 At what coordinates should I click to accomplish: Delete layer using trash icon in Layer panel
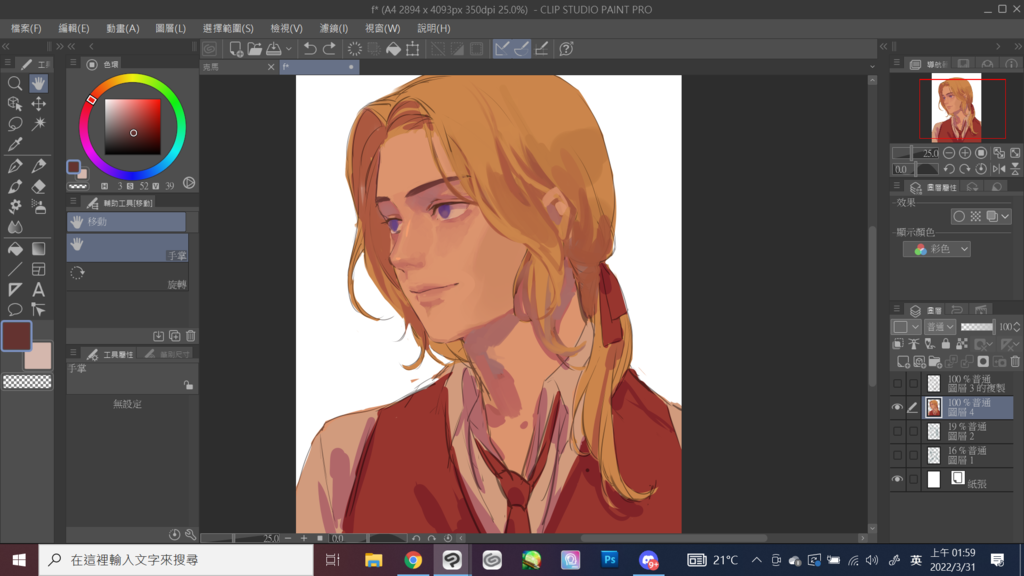tap(1015, 361)
